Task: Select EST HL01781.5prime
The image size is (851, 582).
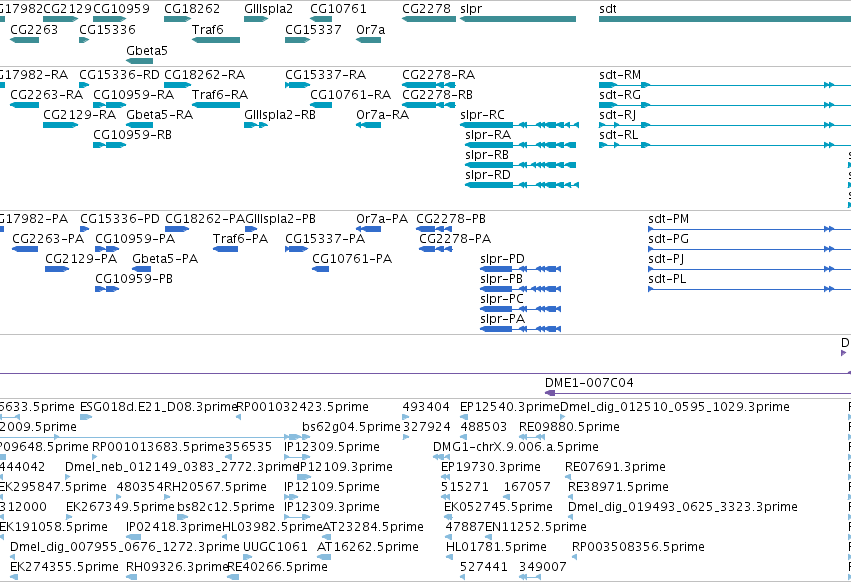Action: [x=496, y=547]
